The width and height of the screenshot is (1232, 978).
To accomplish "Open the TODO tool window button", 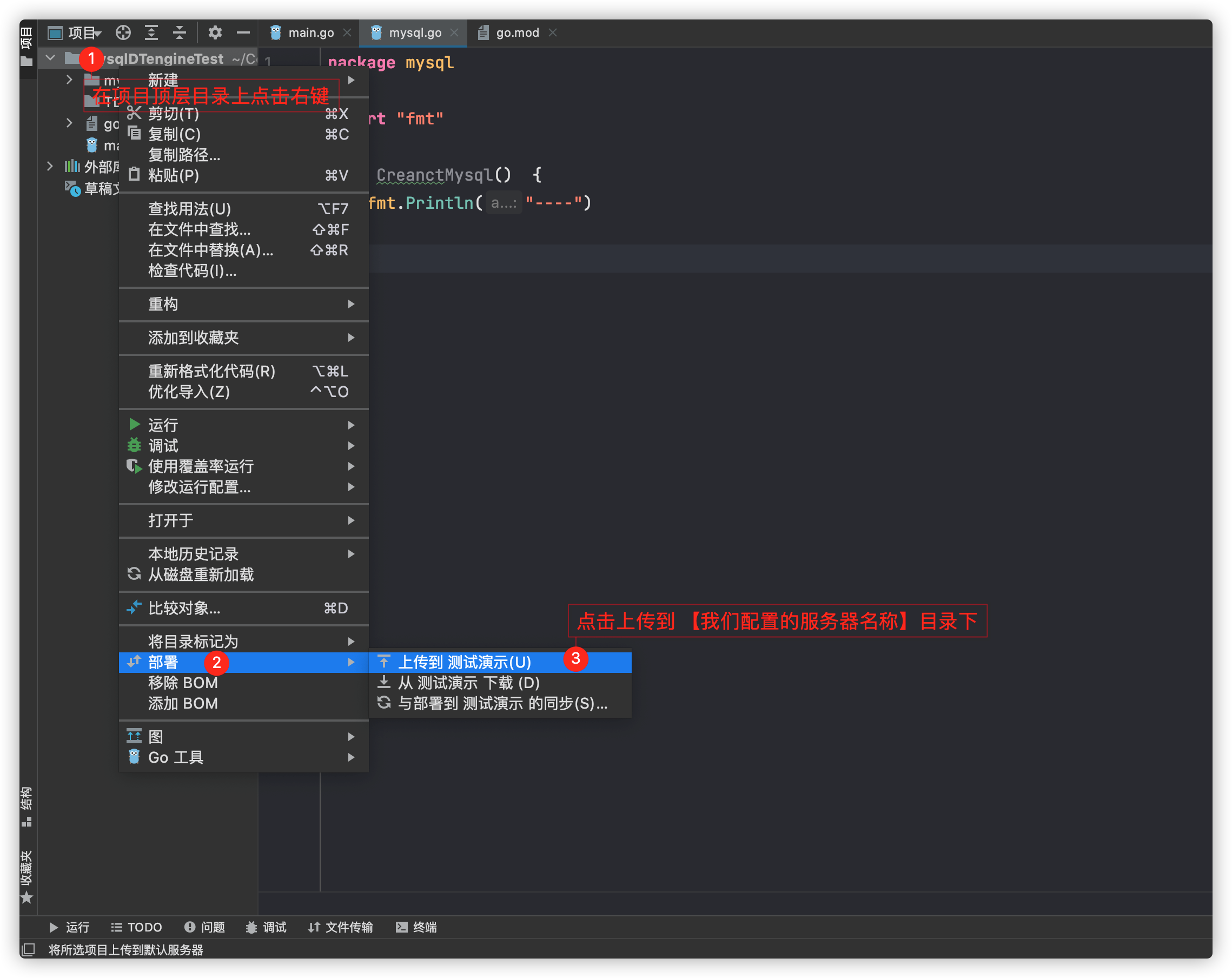I will click(x=137, y=927).
